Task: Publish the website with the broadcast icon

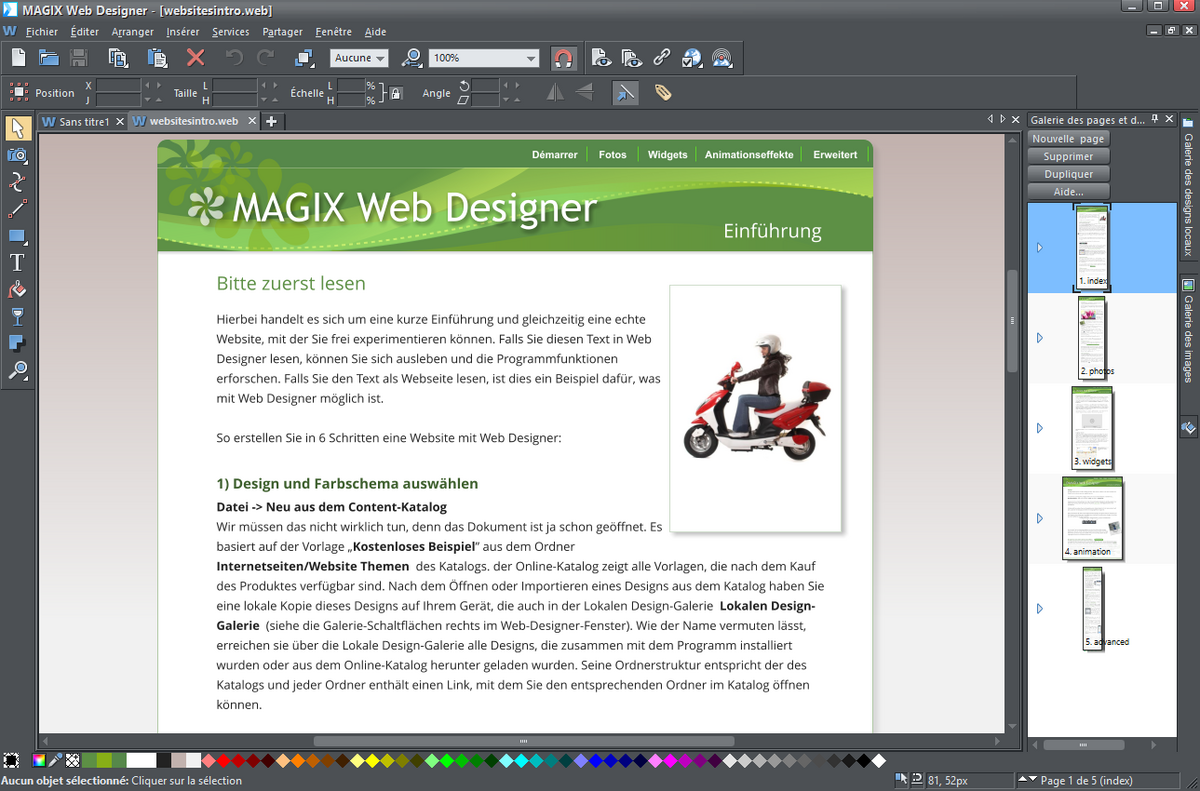Action: (722, 58)
